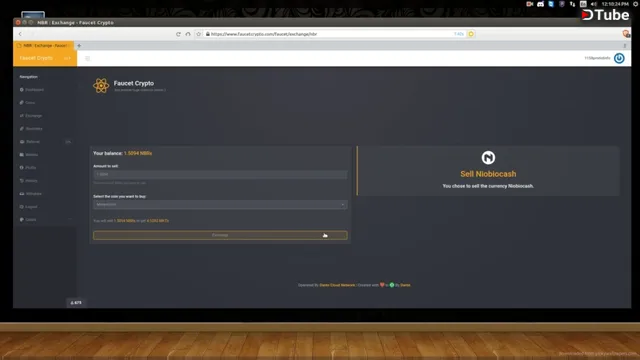Open the browser menu three-dots icon
640x360 pixels.
coord(624,46)
